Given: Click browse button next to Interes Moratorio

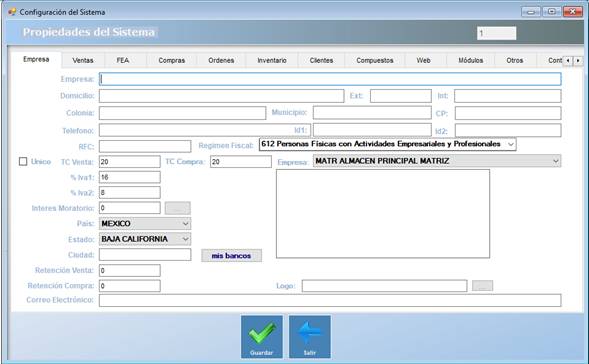Looking at the screenshot, I should 178,208.
